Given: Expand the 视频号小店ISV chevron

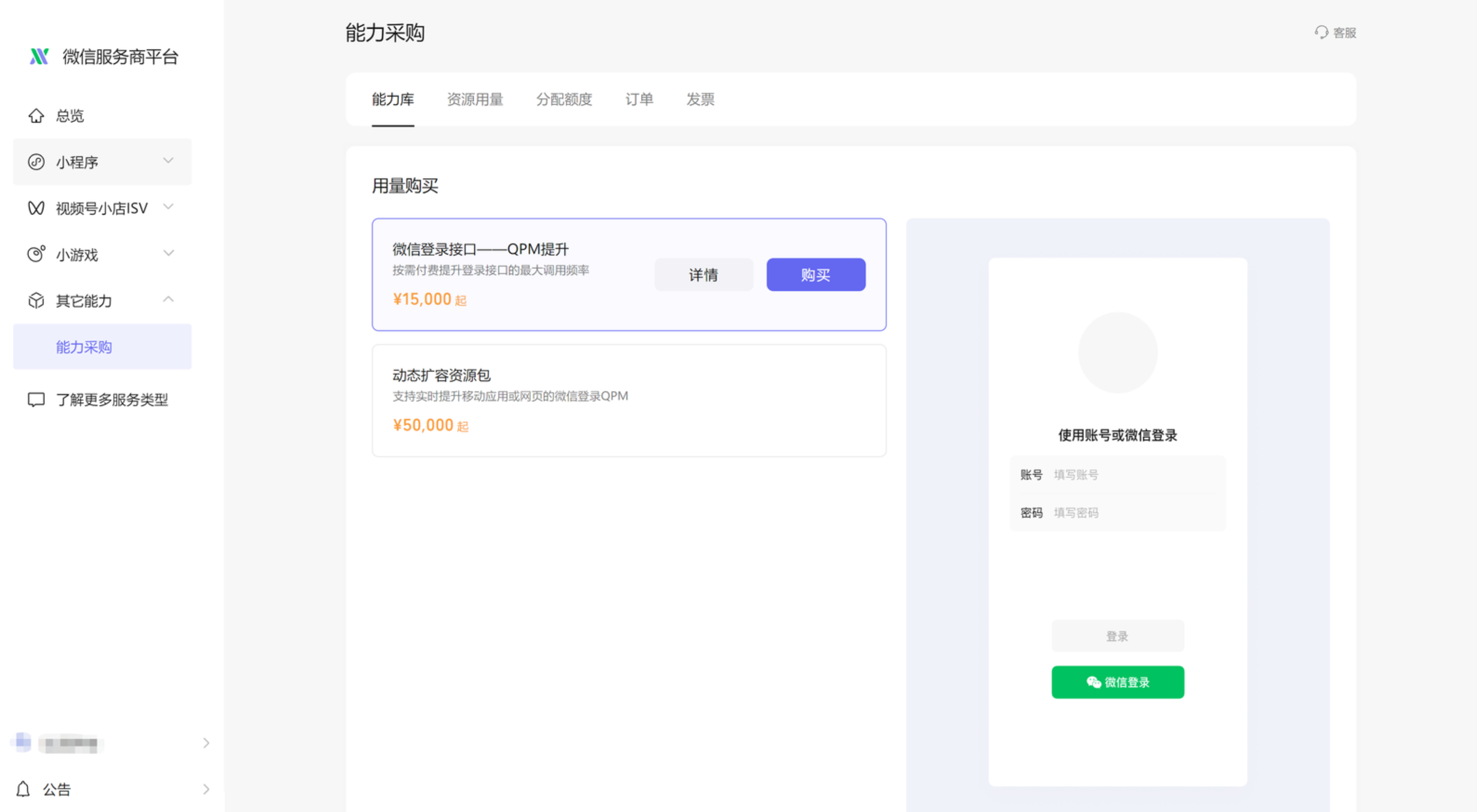Looking at the screenshot, I should (x=168, y=206).
